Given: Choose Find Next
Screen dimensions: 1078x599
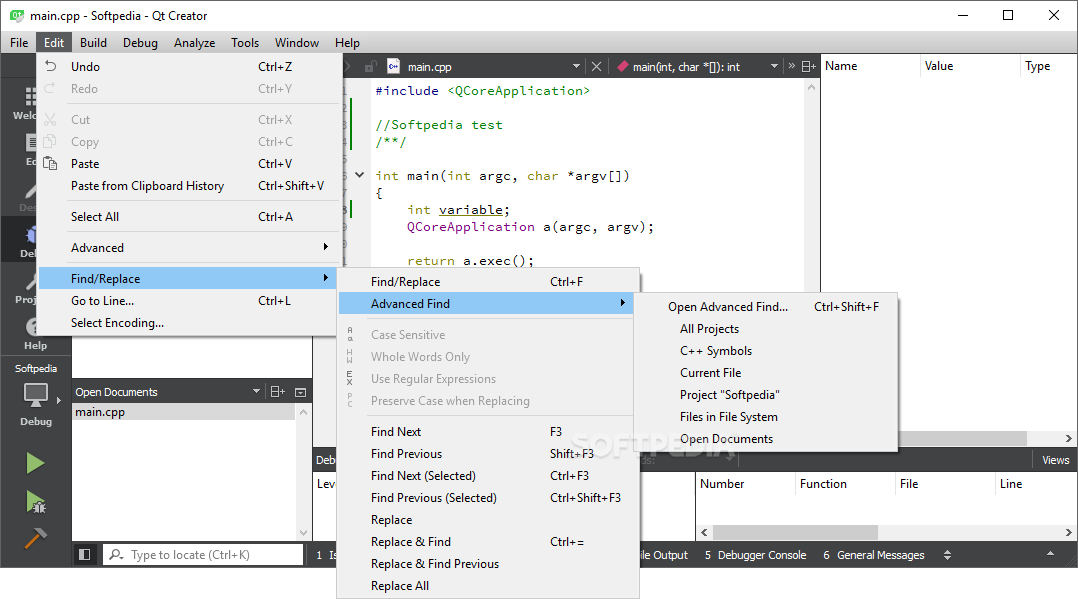Looking at the screenshot, I should (x=485, y=431).
